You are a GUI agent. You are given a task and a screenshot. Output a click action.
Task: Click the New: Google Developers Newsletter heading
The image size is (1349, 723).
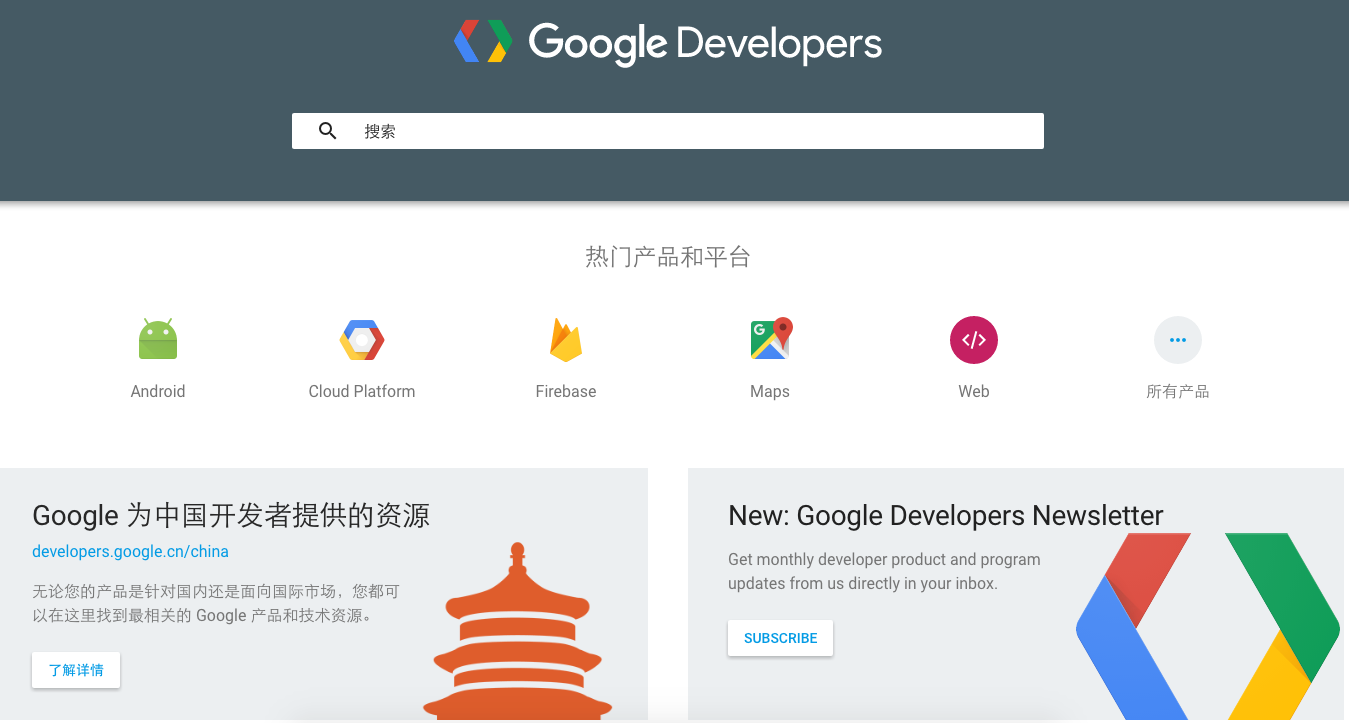946,516
